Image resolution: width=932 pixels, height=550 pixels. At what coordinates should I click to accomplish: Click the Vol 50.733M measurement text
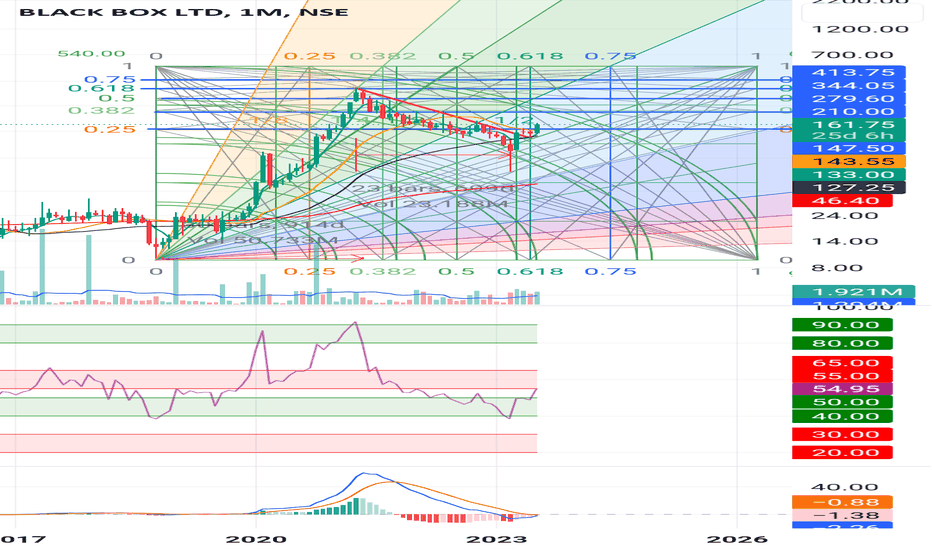(262, 241)
